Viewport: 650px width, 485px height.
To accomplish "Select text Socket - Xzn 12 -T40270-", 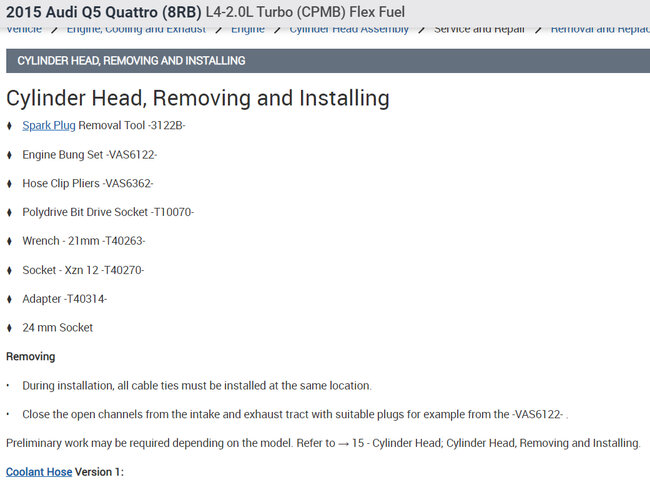I will pyautogui.click(x=83, y=270).
